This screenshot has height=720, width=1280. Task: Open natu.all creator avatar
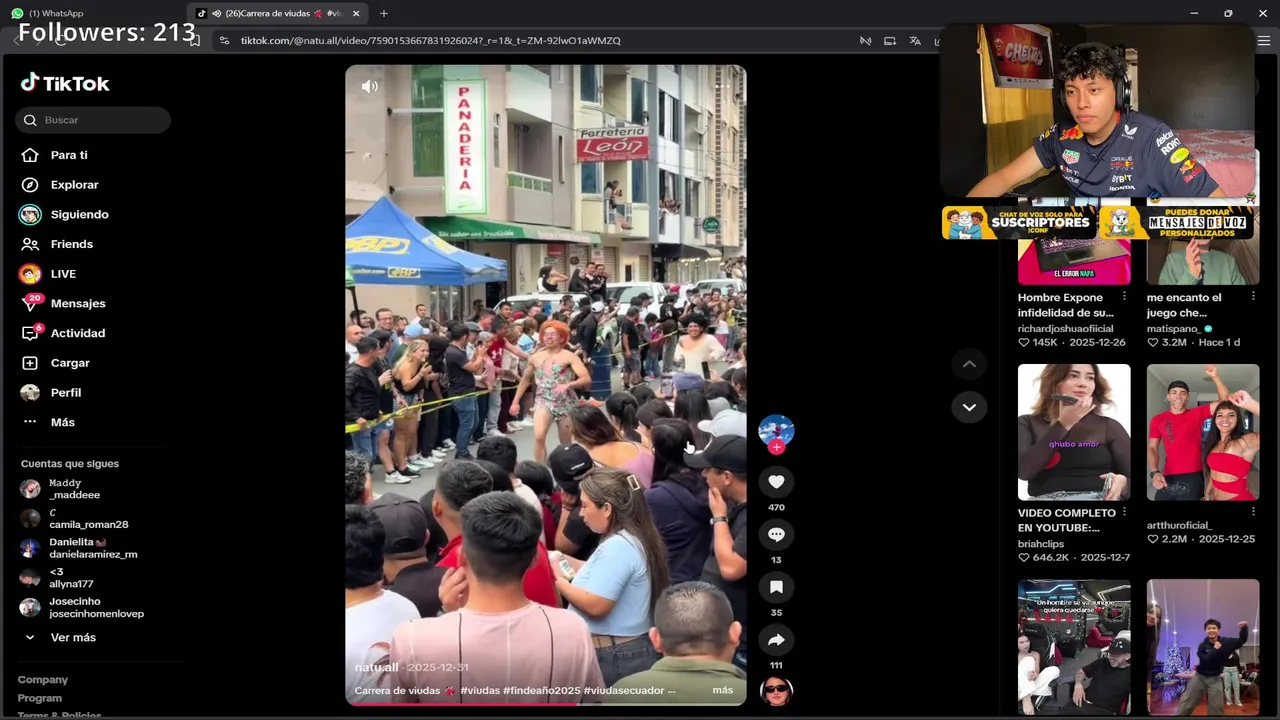[776, 431]
